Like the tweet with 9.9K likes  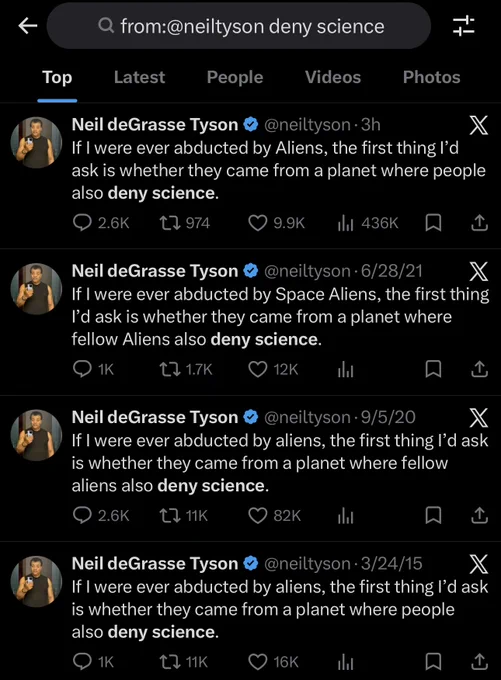click(257, 223)
